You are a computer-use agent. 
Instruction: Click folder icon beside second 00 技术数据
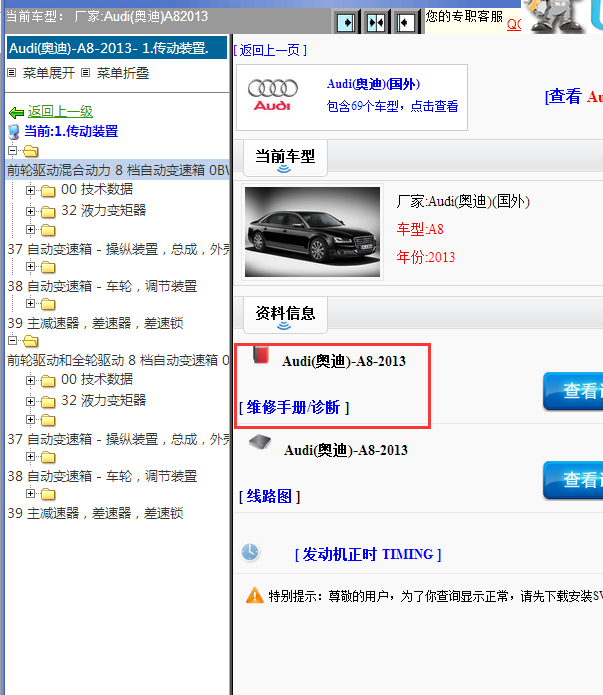pos(48,381)
